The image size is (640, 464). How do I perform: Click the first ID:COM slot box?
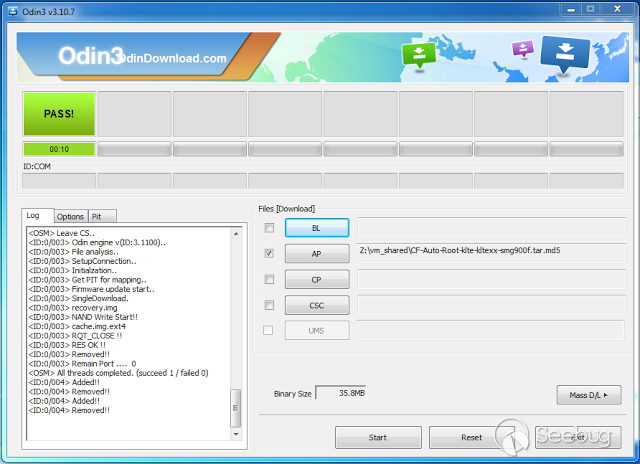(59, 181)
